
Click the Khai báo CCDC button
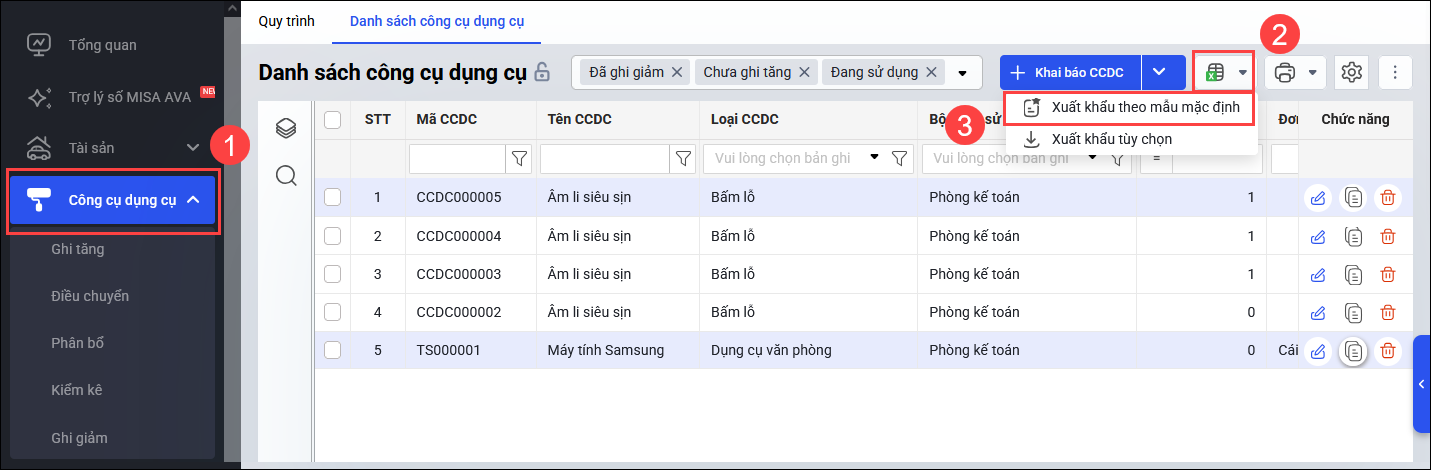pyautogui.click(x=1070, y=72)
